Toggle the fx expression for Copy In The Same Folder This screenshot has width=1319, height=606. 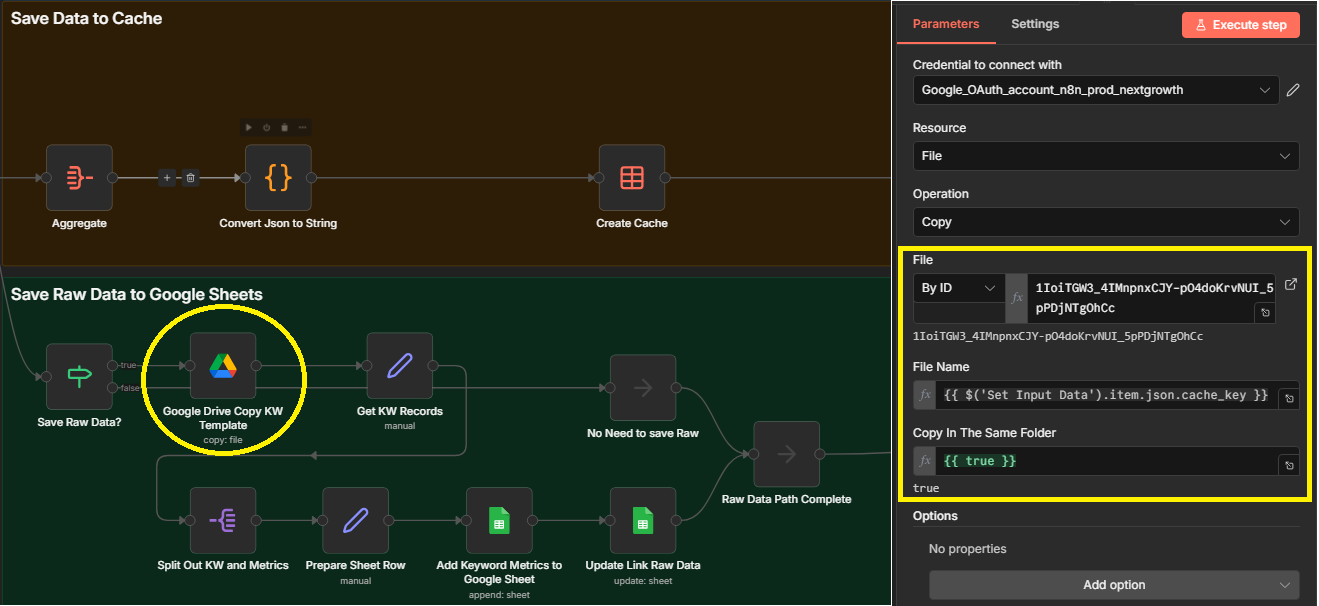tap(925, 461)
